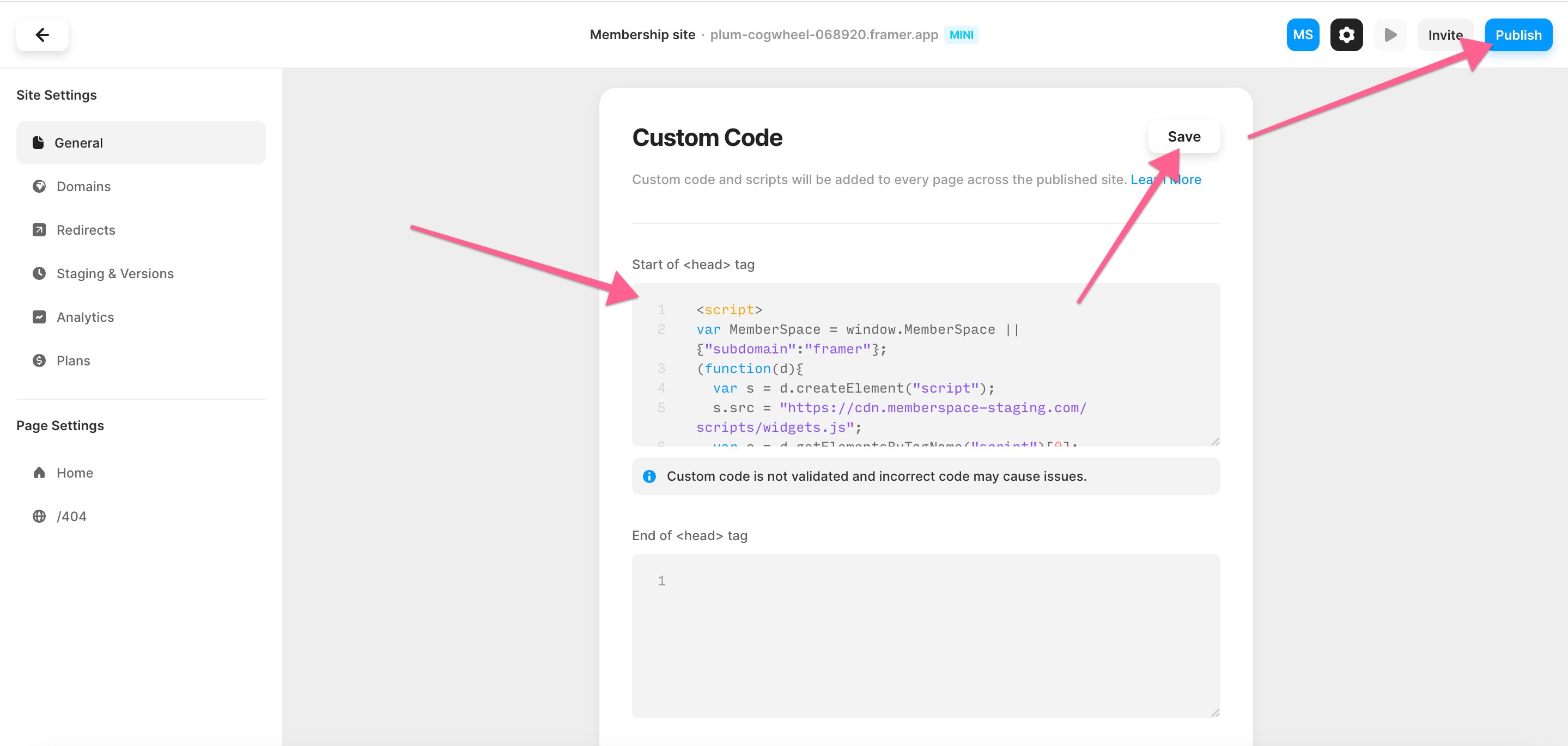Viewport: 1568px width, 746px height.
Task: Click the /404 globe icon
Action: pyautogui.click(x=39, y=516)
